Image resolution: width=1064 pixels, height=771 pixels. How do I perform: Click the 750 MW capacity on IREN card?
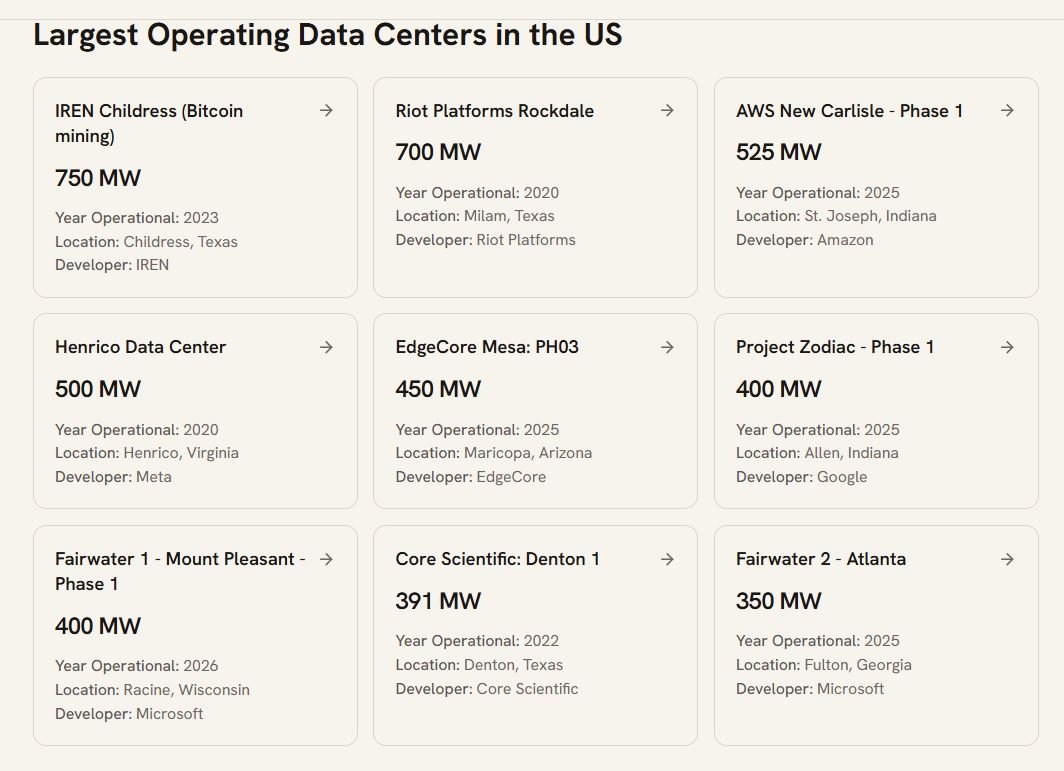pos(98,178)
